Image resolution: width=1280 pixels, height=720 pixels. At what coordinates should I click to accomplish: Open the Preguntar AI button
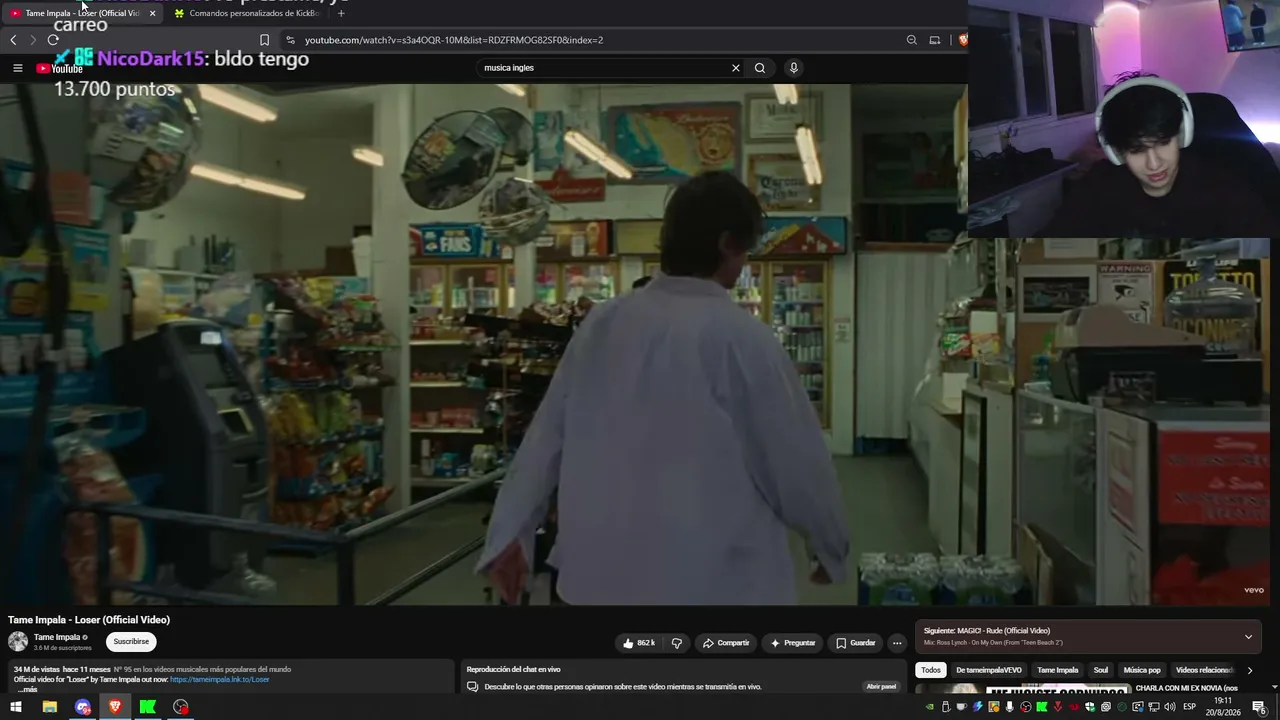(x=793, y=643)
